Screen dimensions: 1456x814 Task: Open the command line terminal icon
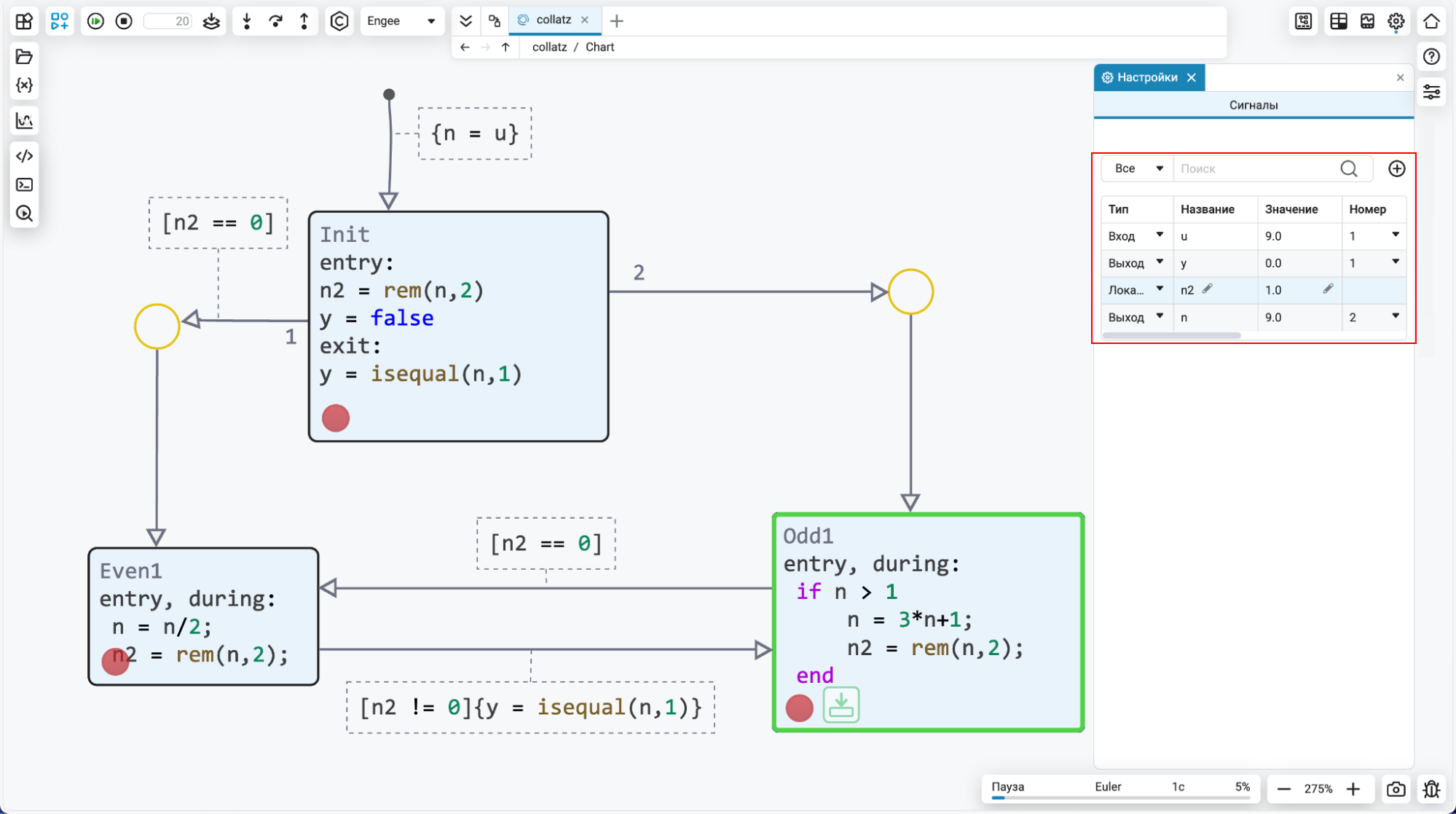coord(24,184)
